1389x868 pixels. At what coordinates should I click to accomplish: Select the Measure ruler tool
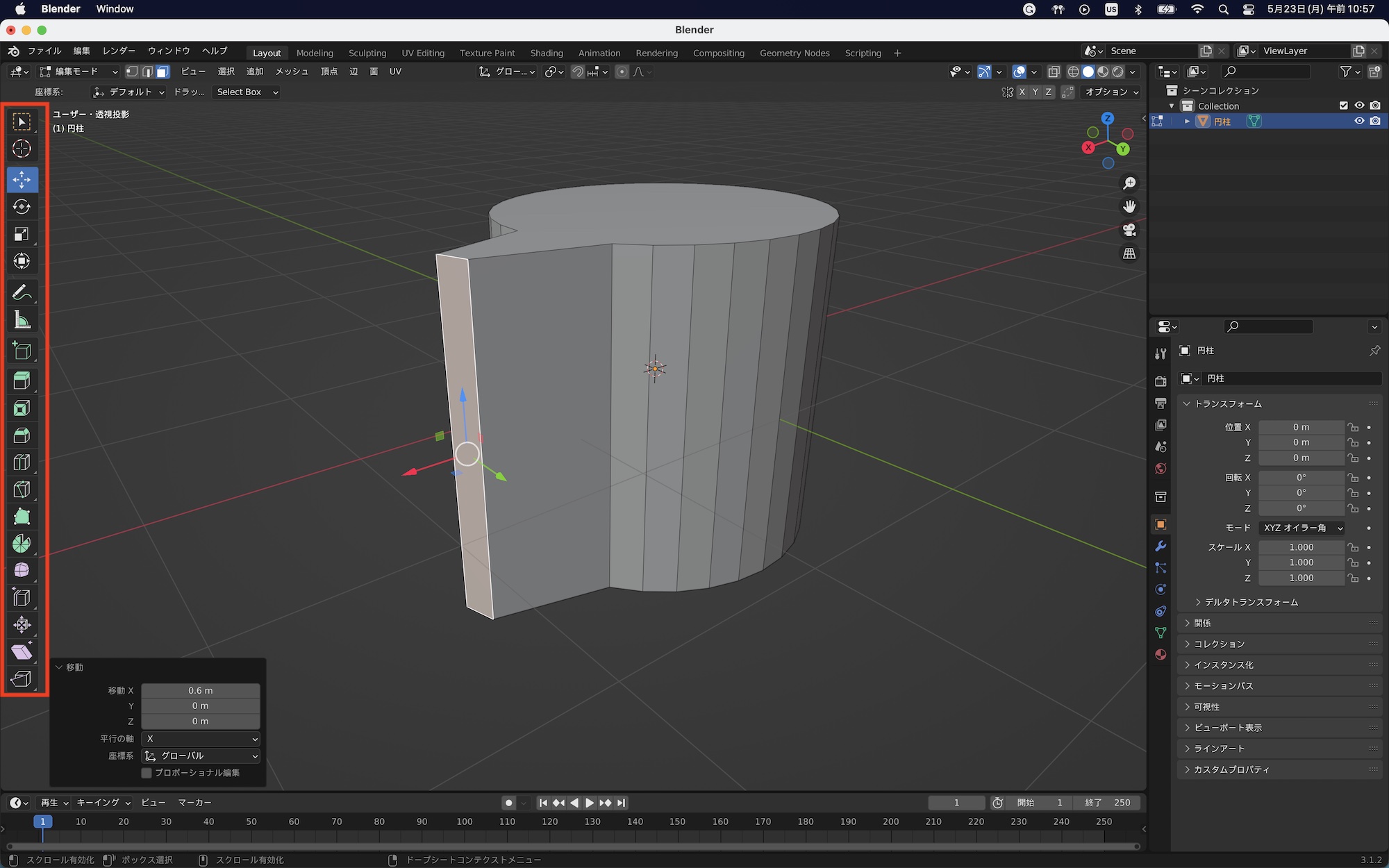22,320
